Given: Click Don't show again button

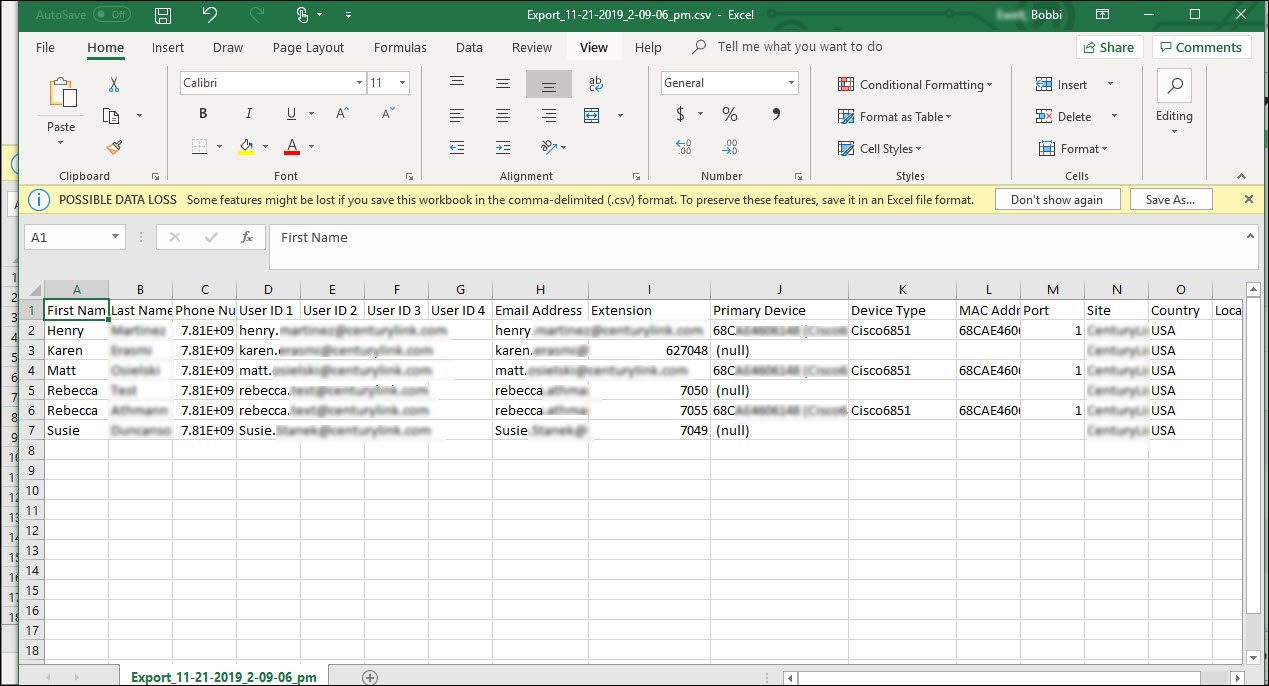Looking at the screenshot, I should tap(1057, 199).
